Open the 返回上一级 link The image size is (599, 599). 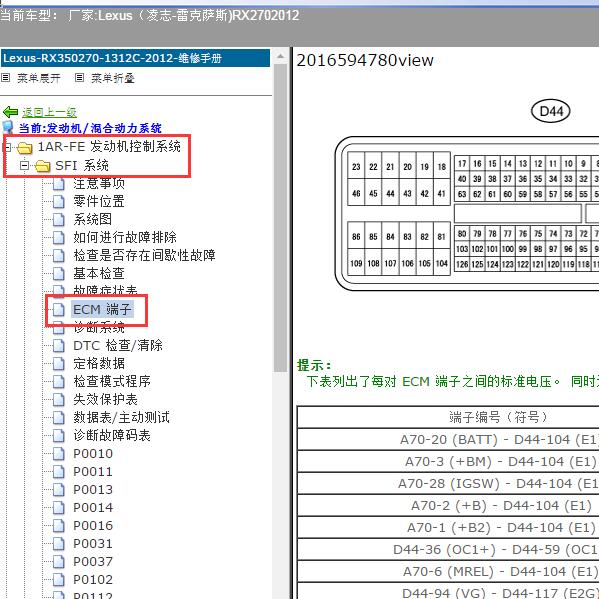[49, 112]
